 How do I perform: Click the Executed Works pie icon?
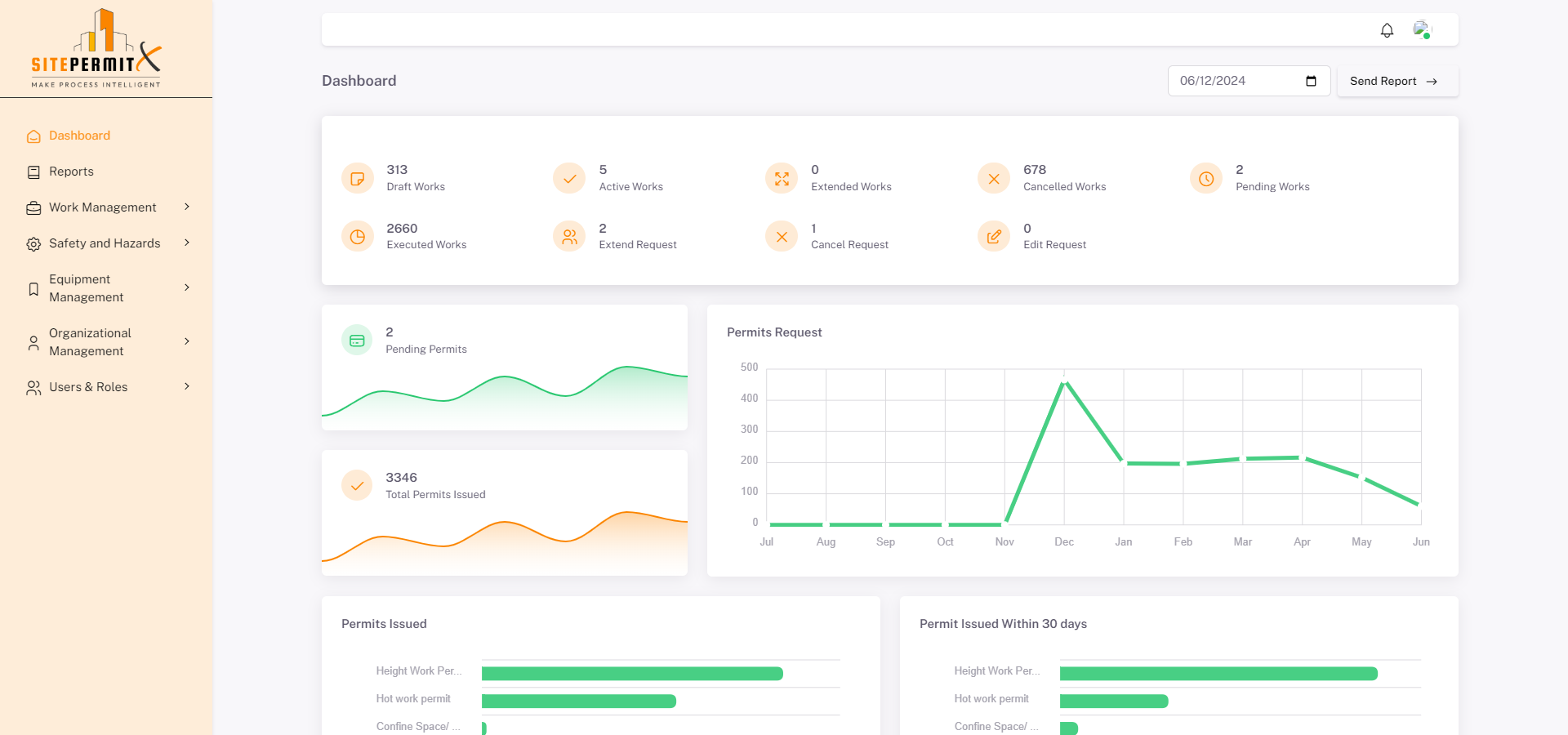click(x=357, y=237)
